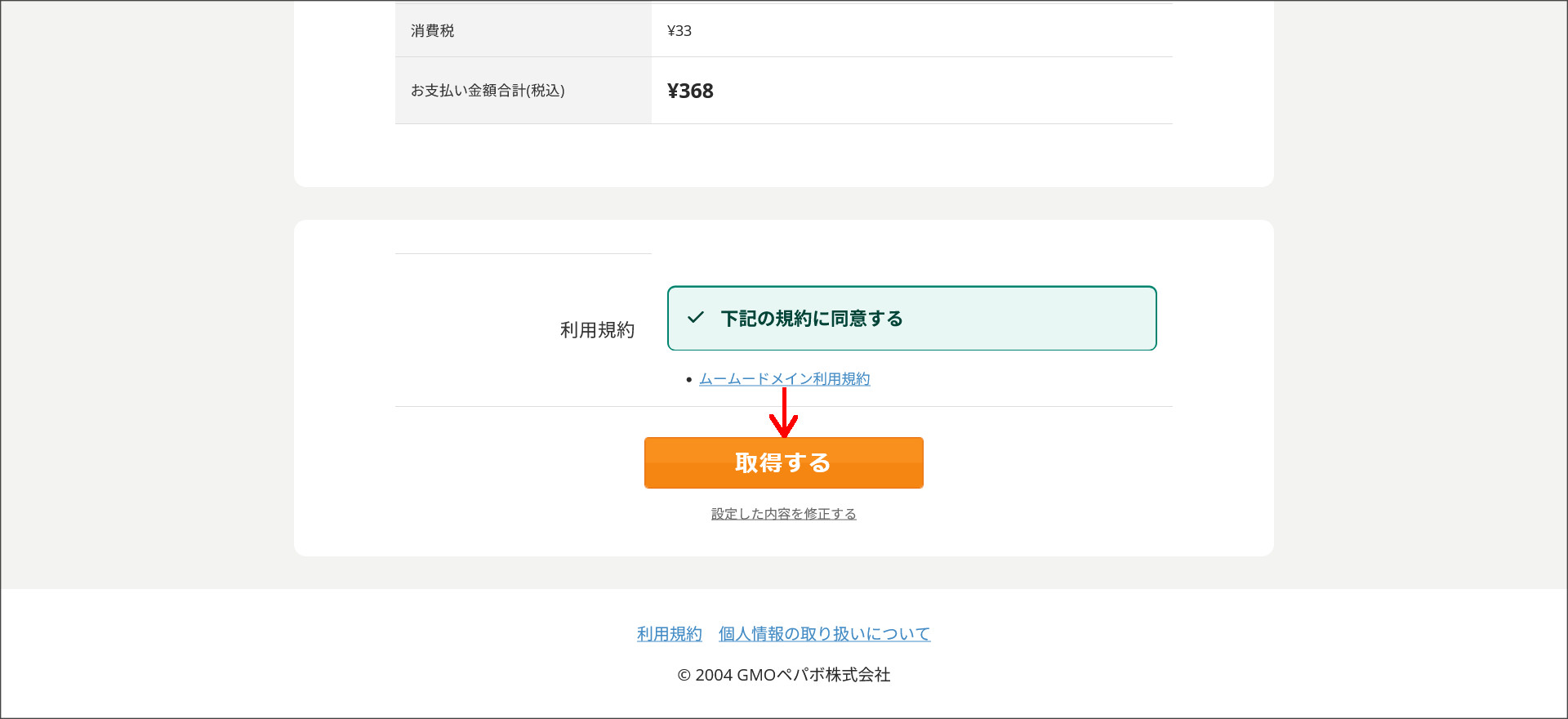The image size is (1568, 719).
Task: Click the red arrow pointing at 取得する
Action: (784, 413)
